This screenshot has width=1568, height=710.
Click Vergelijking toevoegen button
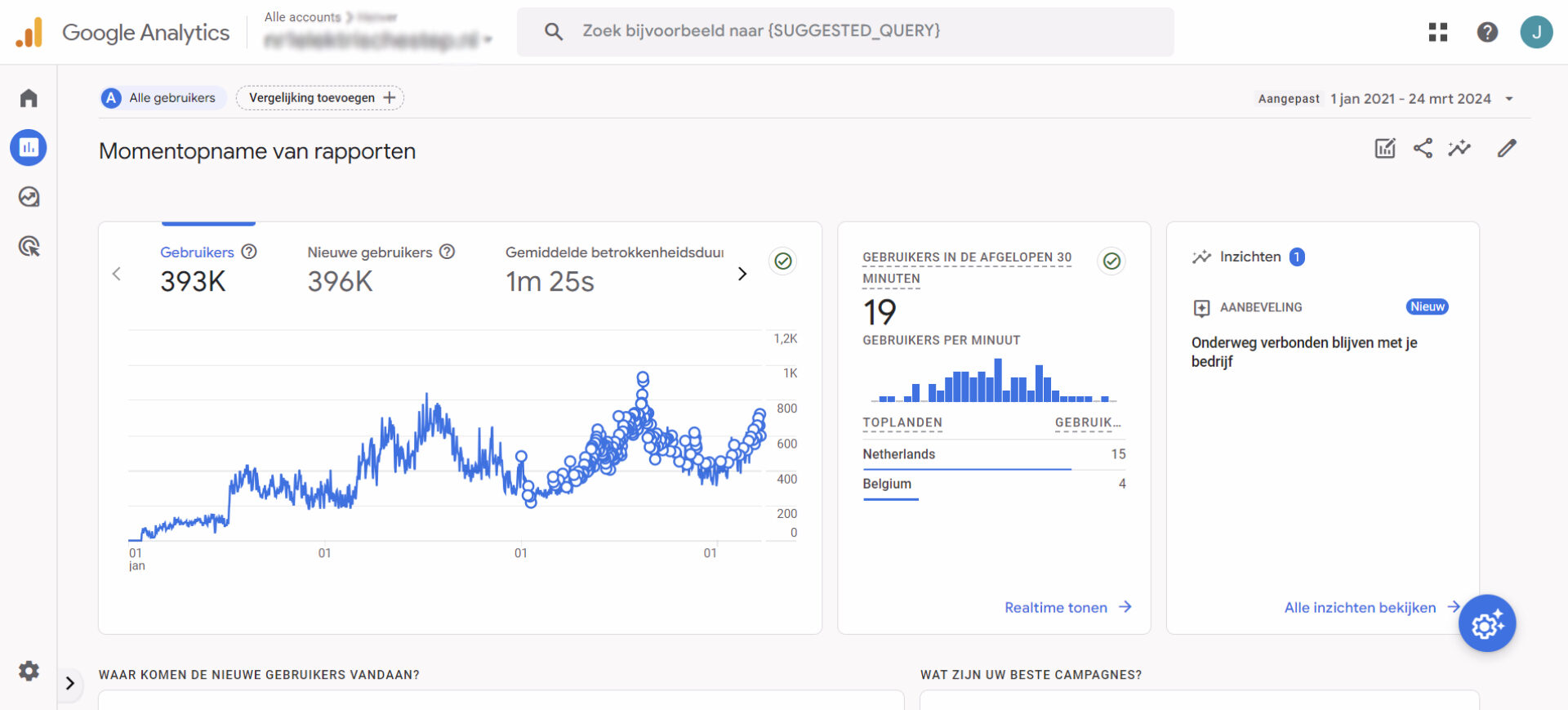point(320,98)
